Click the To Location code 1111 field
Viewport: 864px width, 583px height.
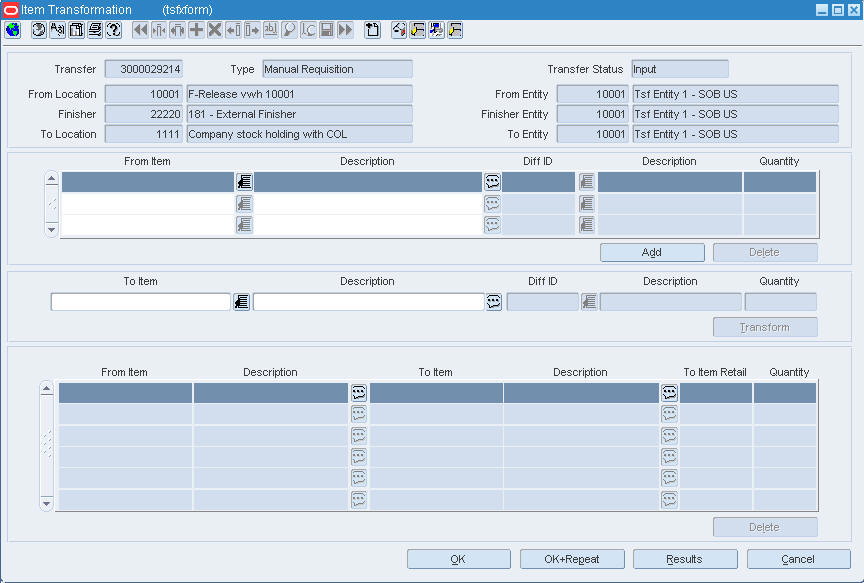pyautogui.click(x=143, y=134)
